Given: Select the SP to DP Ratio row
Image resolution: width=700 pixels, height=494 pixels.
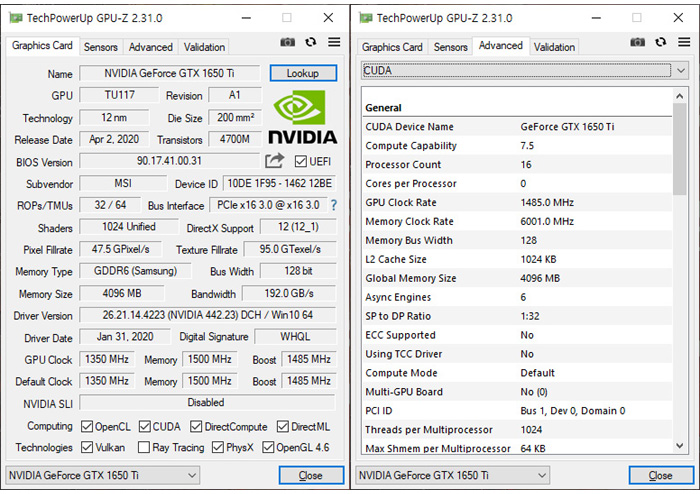Looking at the screenshot, I should pos(517,316).
